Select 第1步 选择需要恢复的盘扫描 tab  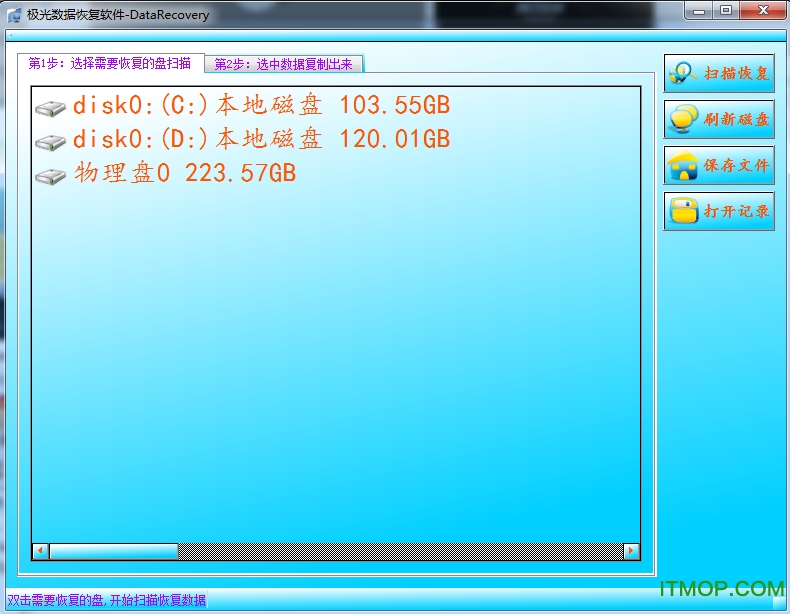[111, 63]
